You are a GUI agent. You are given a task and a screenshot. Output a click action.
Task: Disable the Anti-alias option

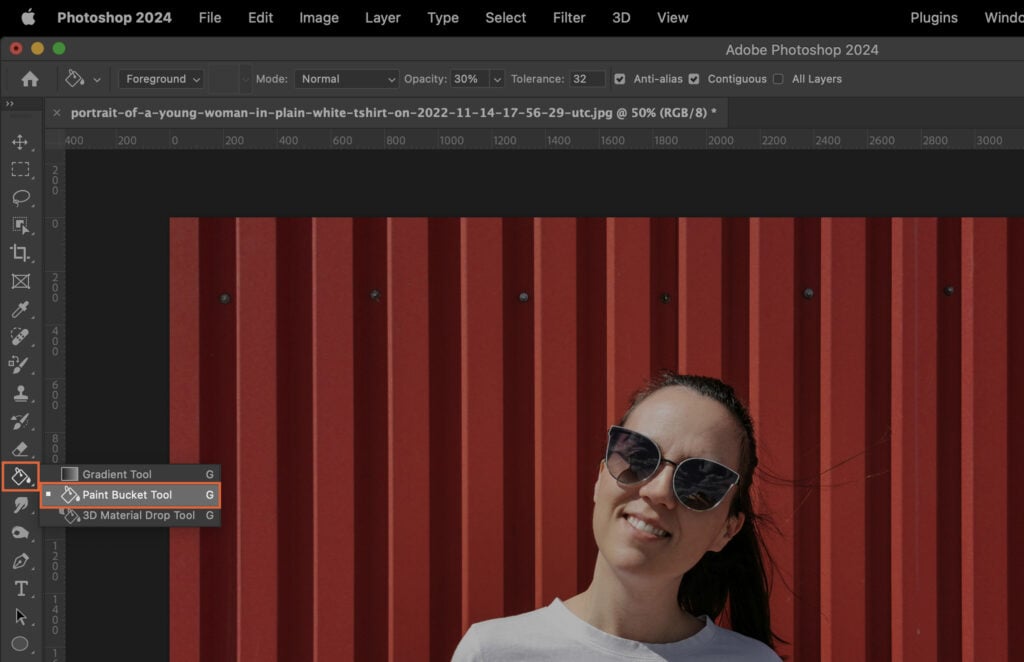point(622,78)
